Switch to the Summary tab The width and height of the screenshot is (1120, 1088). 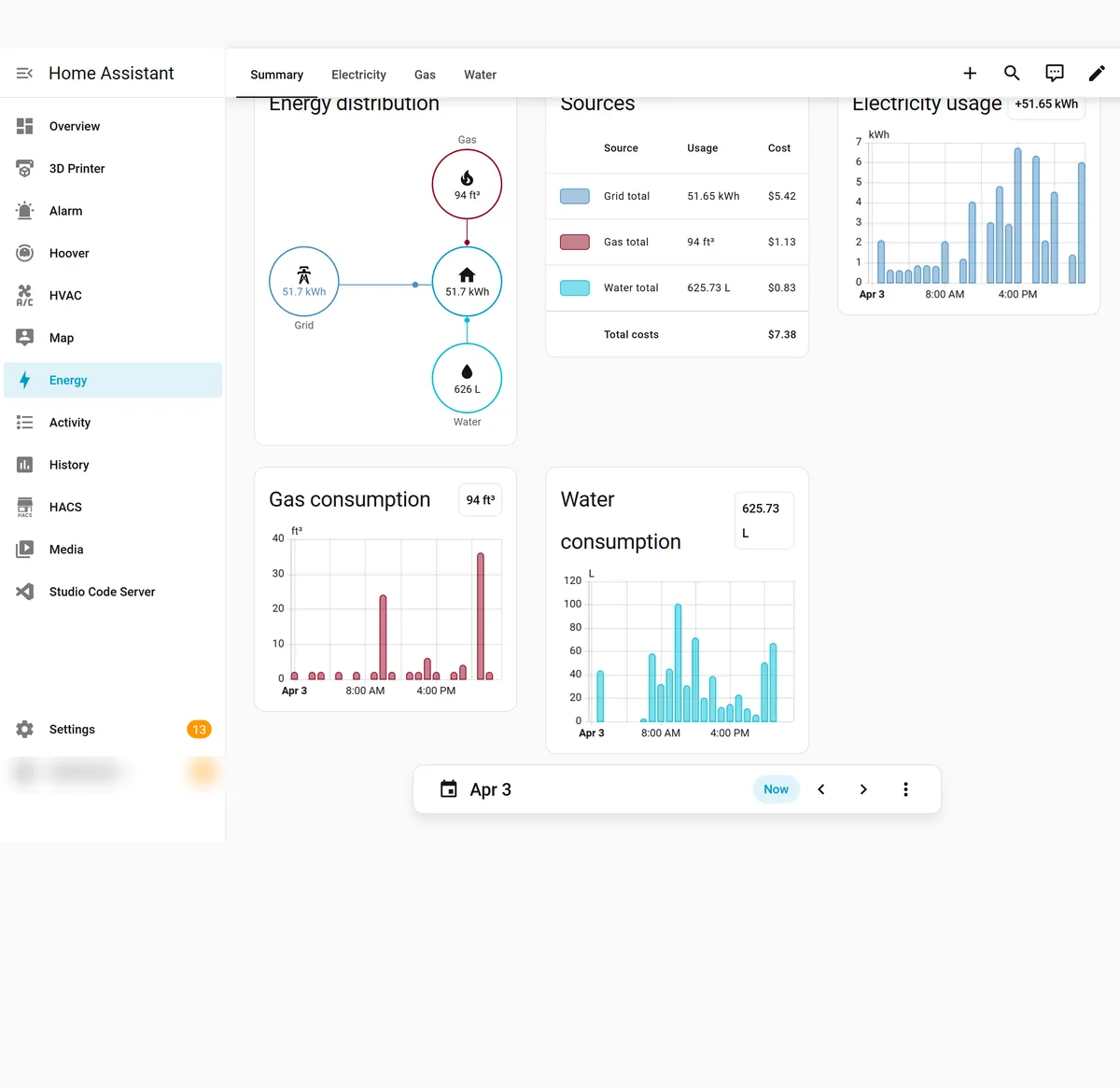pos(276,75)
